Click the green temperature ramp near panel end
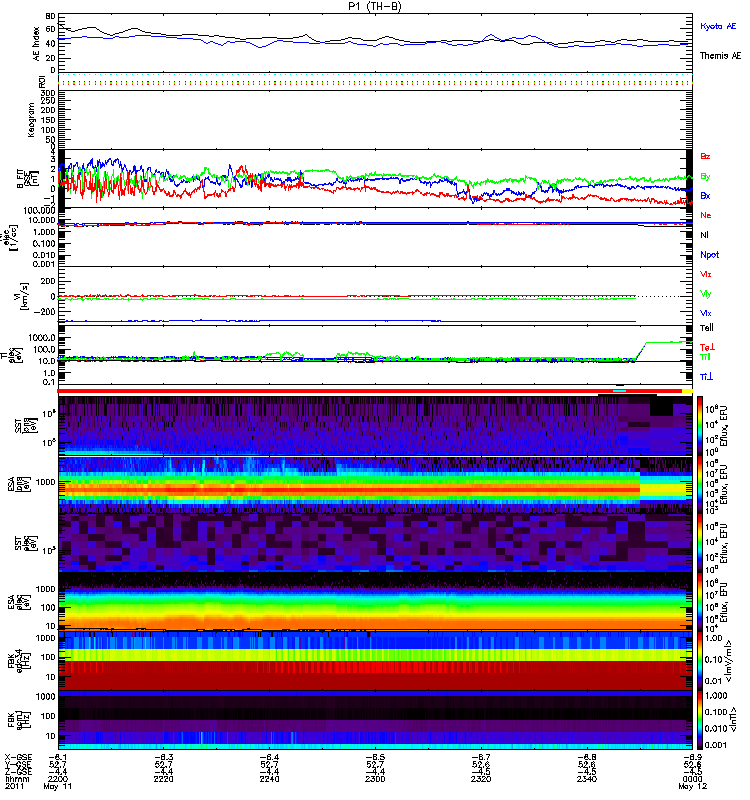Viewport: 750px width, 800px height. click(641, 351)
